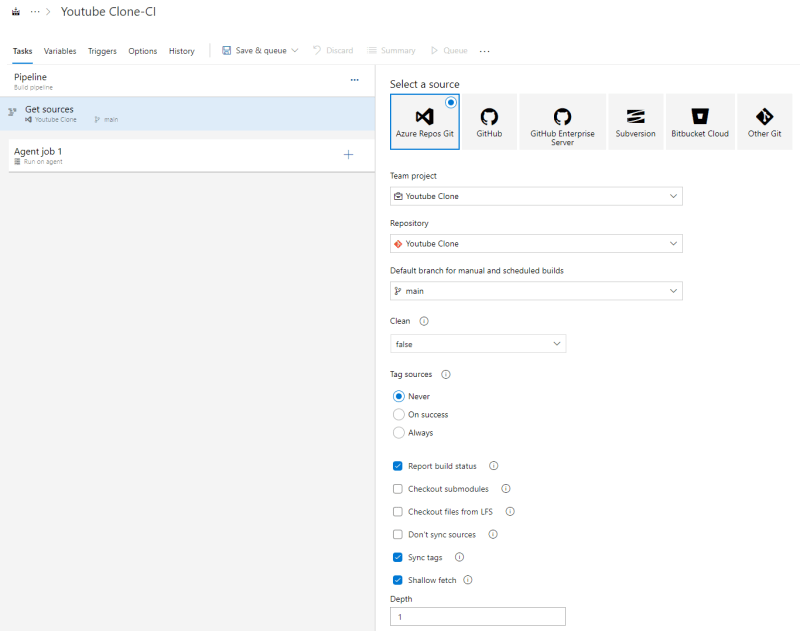The width and height of the screenshot is (800, 631).
Task: Open the toolbar more actions ellipsis
Action: pos(484,51)
